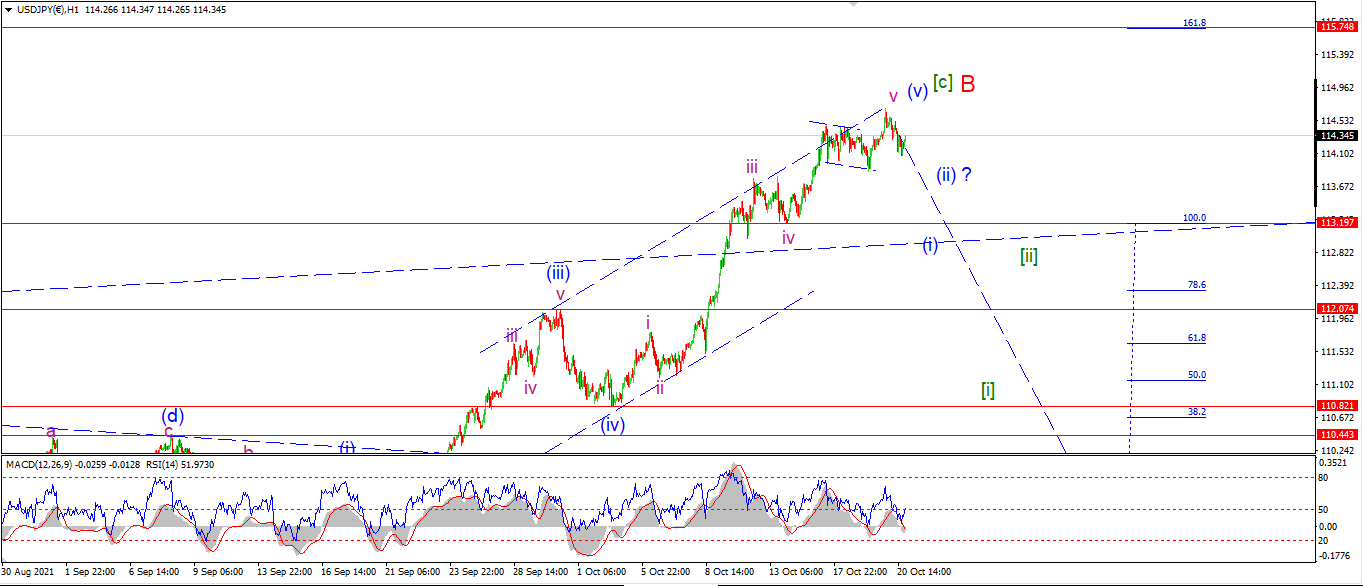Select the blue (iv) wave label
Viewport: 1363px width, 586px height.
(613, 424)
